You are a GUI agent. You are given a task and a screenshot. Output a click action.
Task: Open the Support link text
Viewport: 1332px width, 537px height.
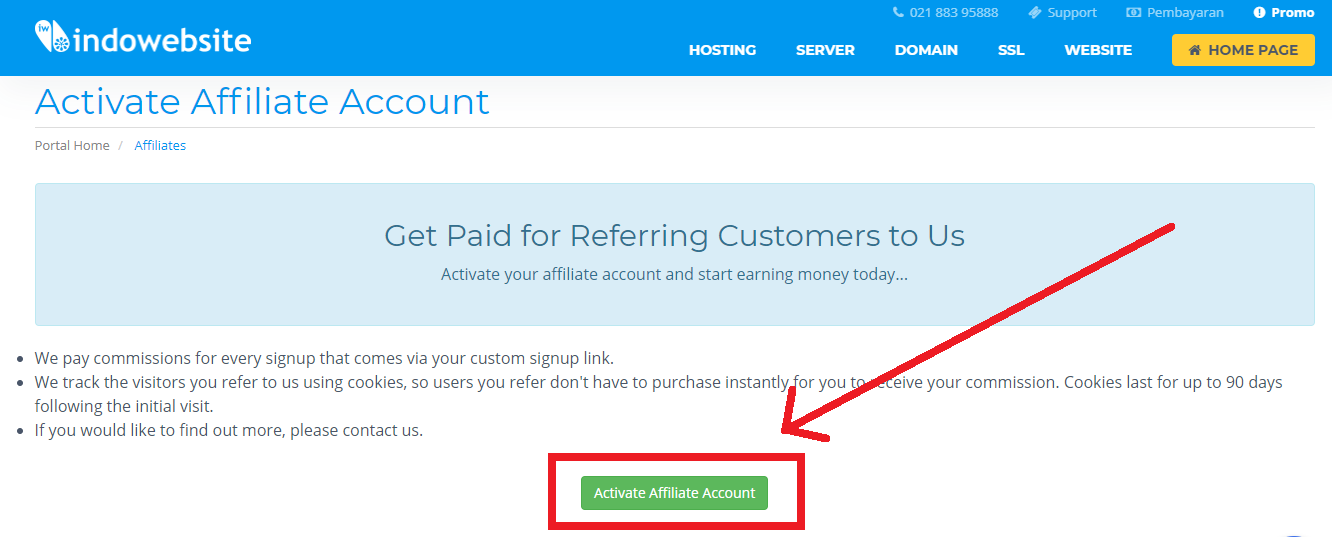click(1072, 13)
